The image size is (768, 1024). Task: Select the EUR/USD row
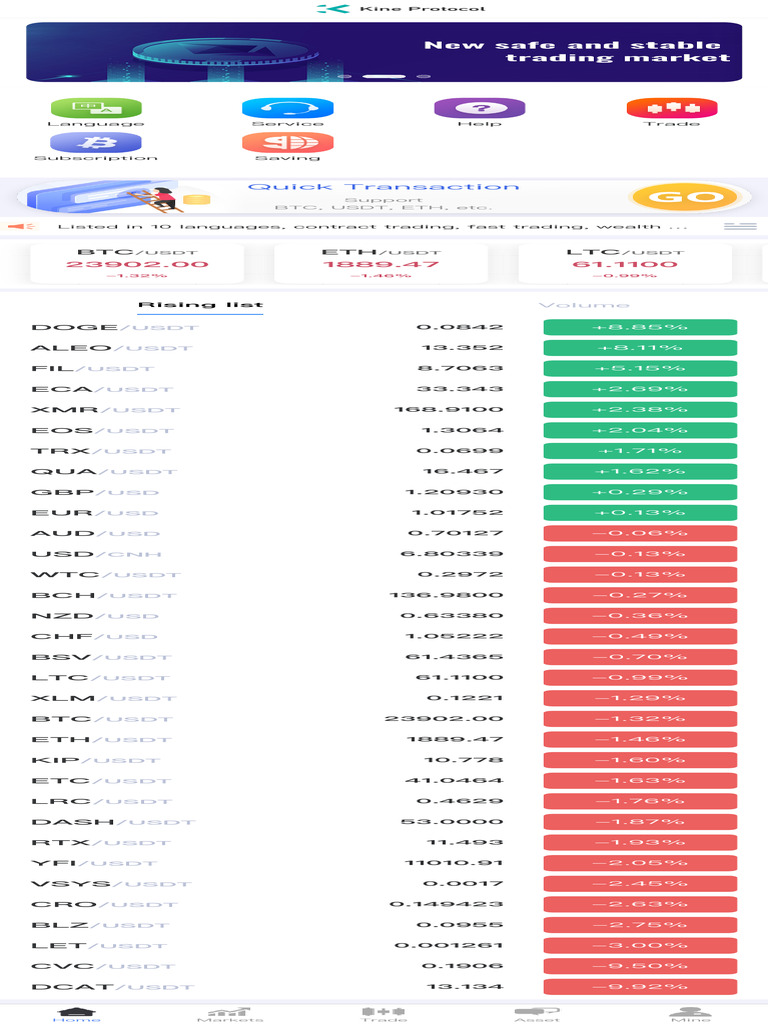coord(384,513)
